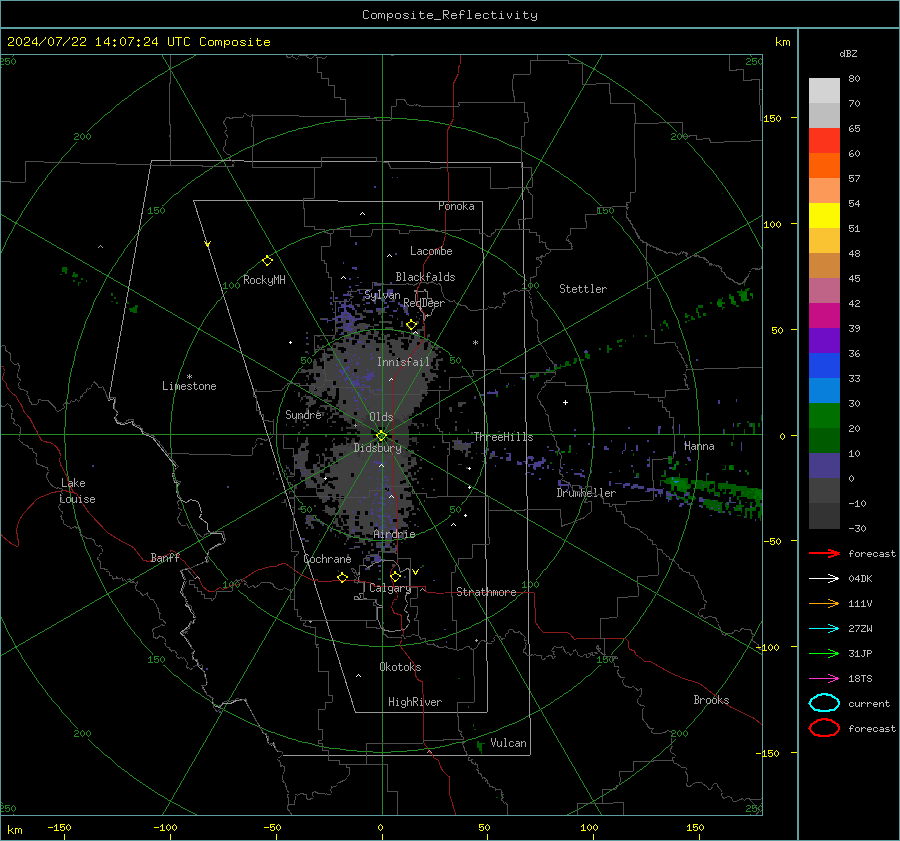Click the Airdrie label

394,534
